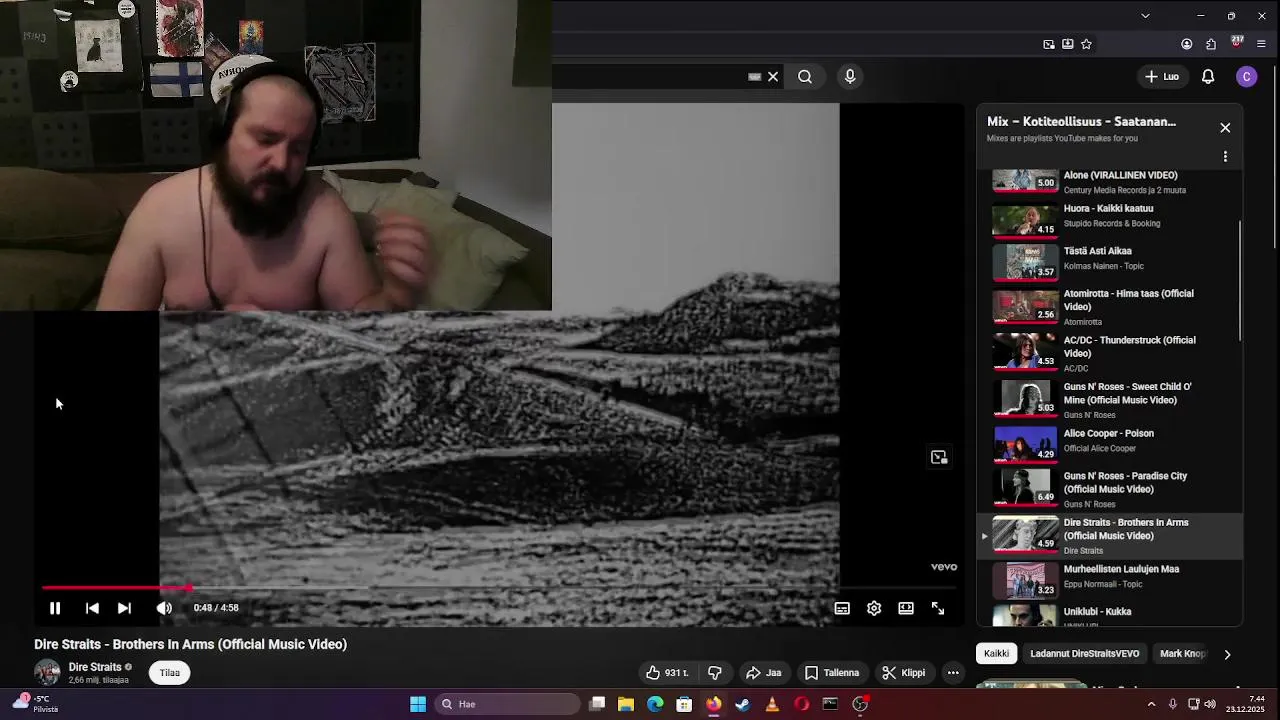The image size is (1280, 720).
Task: Click the taskbar Hae search field
Action: (x=508, y=704)
